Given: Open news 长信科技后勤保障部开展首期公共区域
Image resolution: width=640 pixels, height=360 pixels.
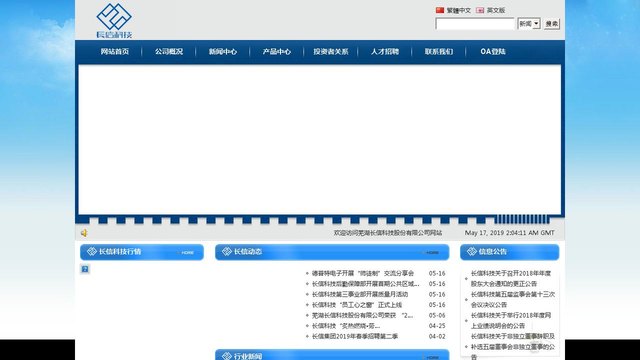Looking at the screenshot, I should click(365, 284).
